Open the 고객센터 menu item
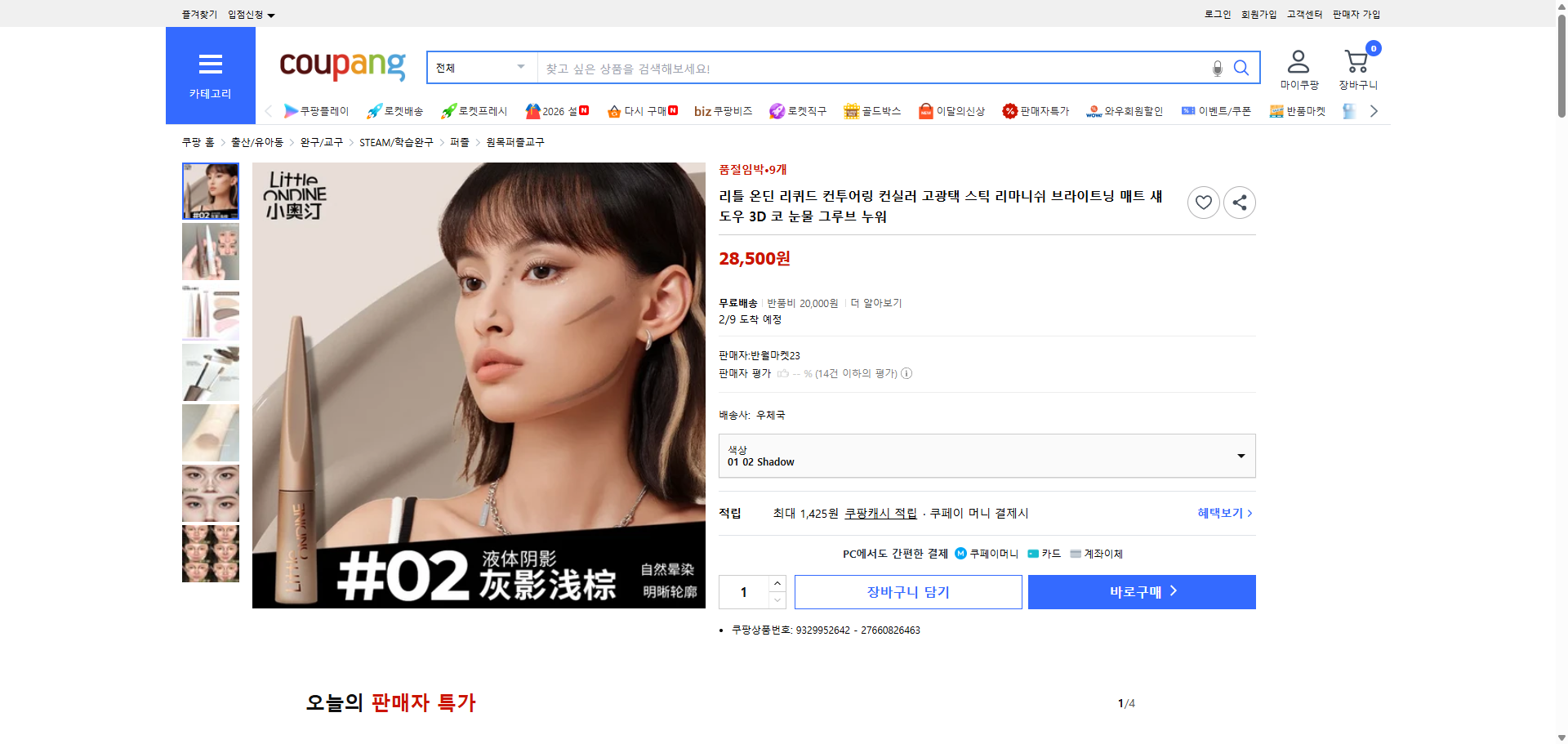The height and width of the screenshot is (744, 1568). (1303, 14)
